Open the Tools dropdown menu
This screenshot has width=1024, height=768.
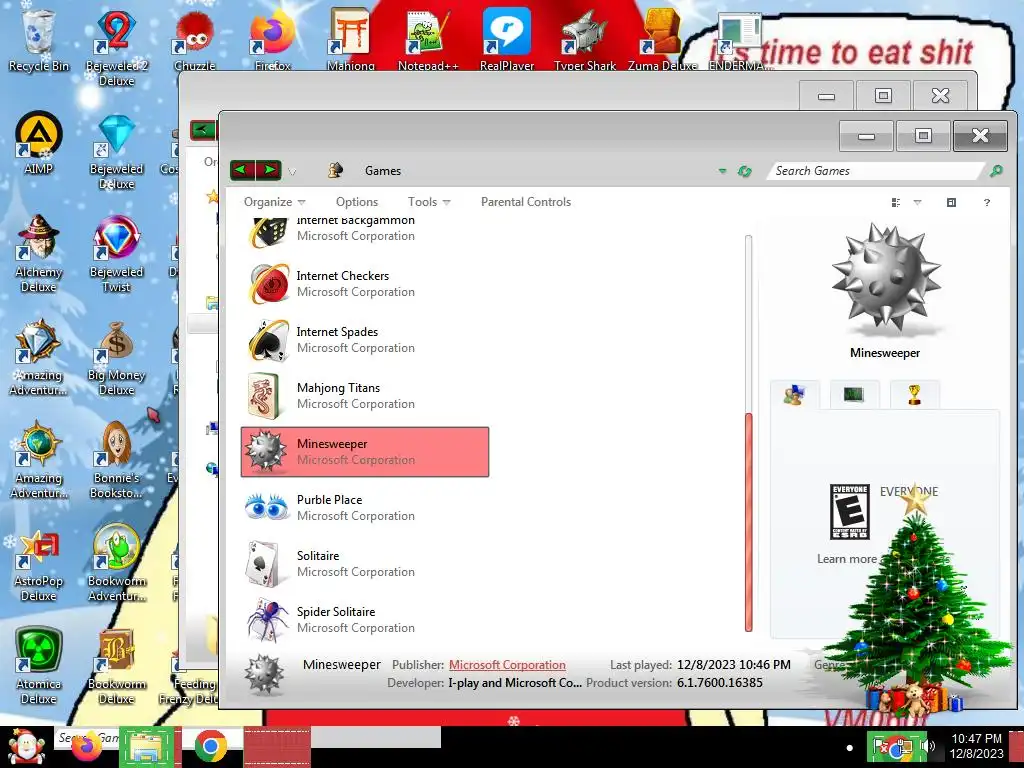click(x=429, y=202)
